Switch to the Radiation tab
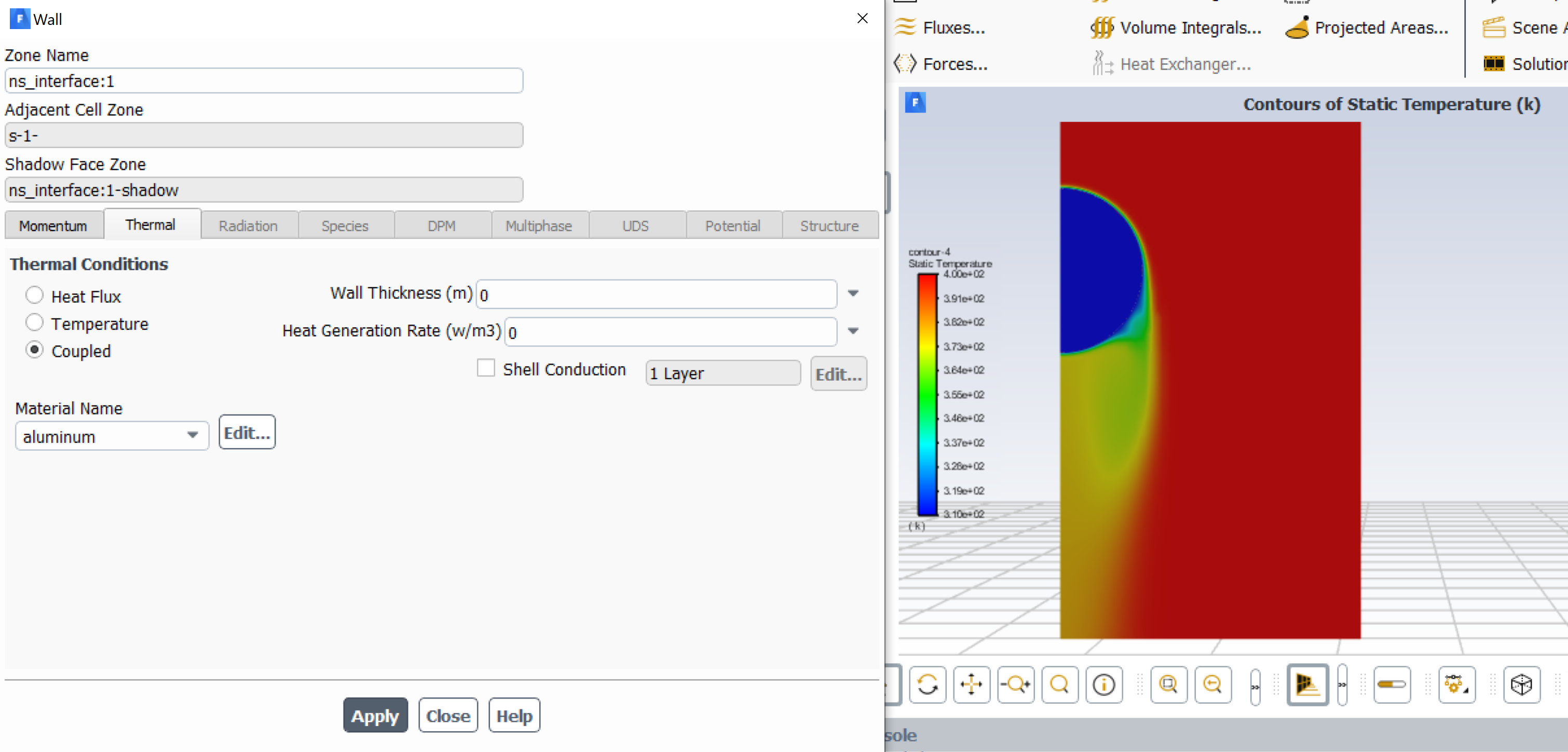 [248, 225]
